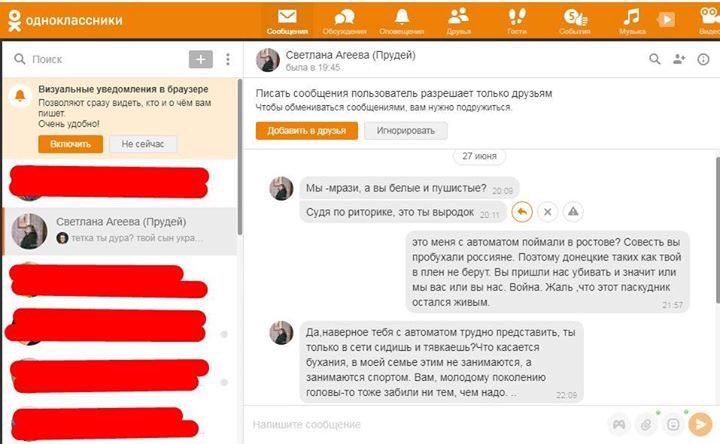The image size is (720, 444).
Task: Open chat info icon in header
Action: click(705, 59)
